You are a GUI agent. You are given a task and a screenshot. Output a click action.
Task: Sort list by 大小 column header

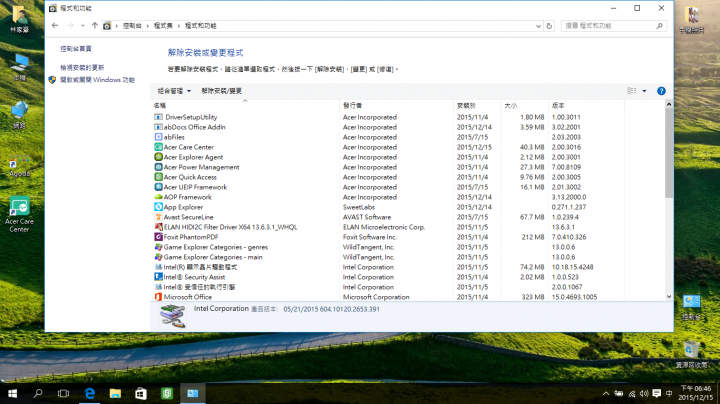[524, 106]
